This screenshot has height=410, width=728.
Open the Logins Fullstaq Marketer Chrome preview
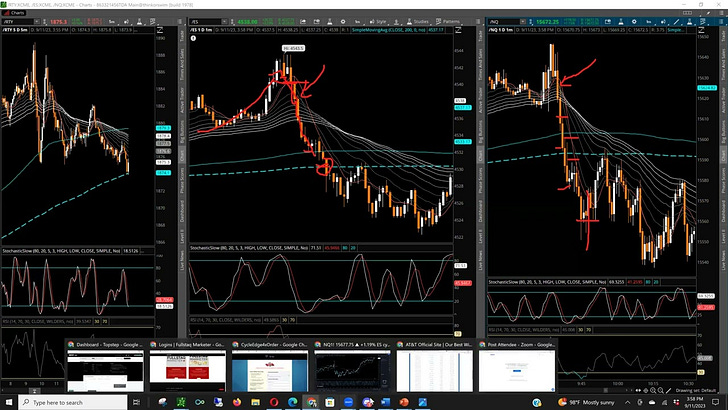point(188,366)
